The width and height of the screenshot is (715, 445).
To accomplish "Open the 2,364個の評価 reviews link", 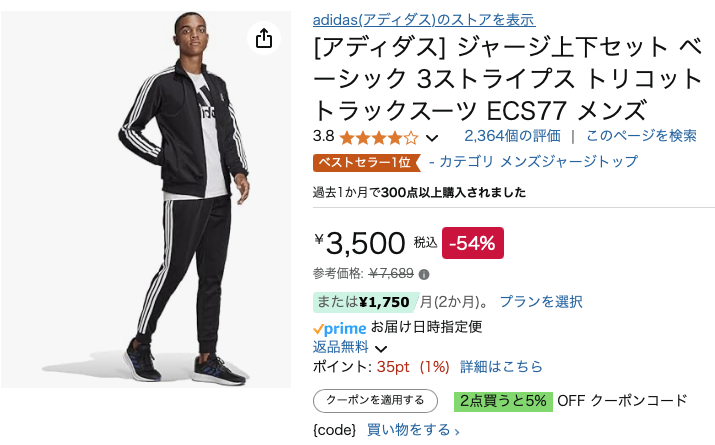I will tap(512, 136).
